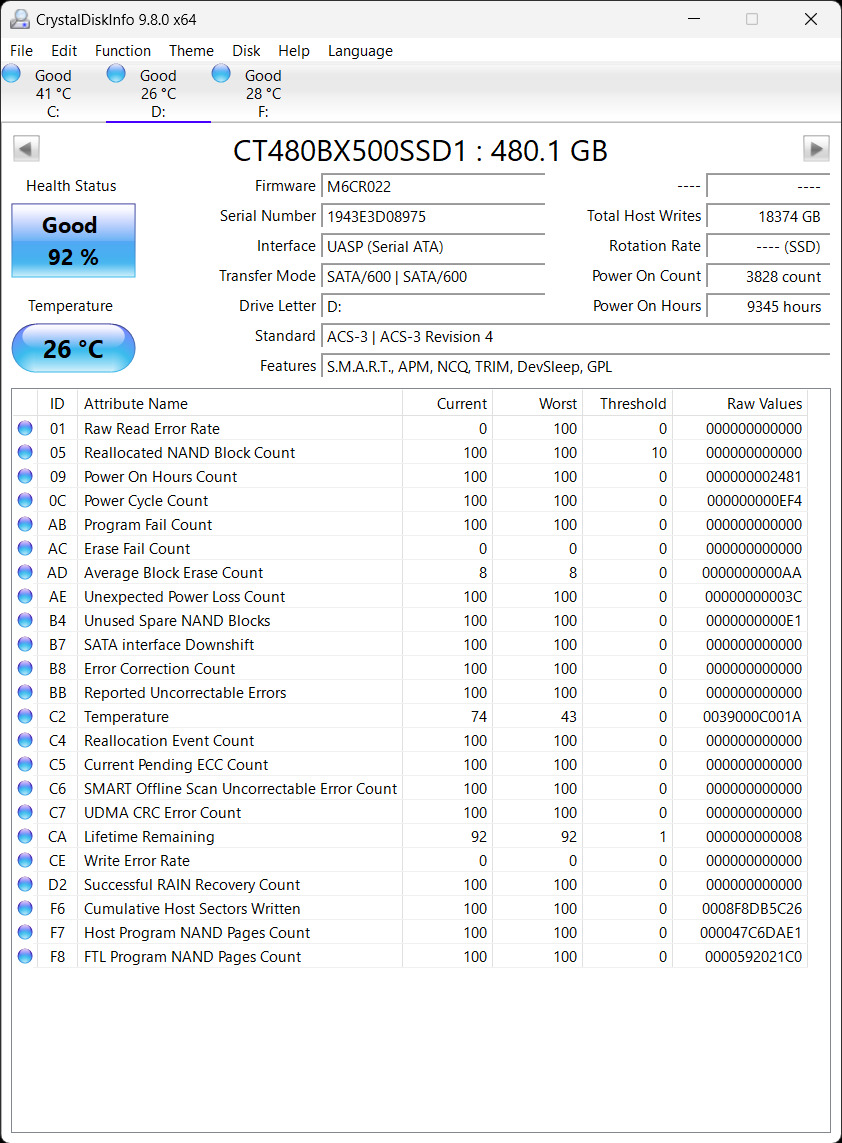
Task: Click raw value 0039000C001A
Action: (752, 717)
